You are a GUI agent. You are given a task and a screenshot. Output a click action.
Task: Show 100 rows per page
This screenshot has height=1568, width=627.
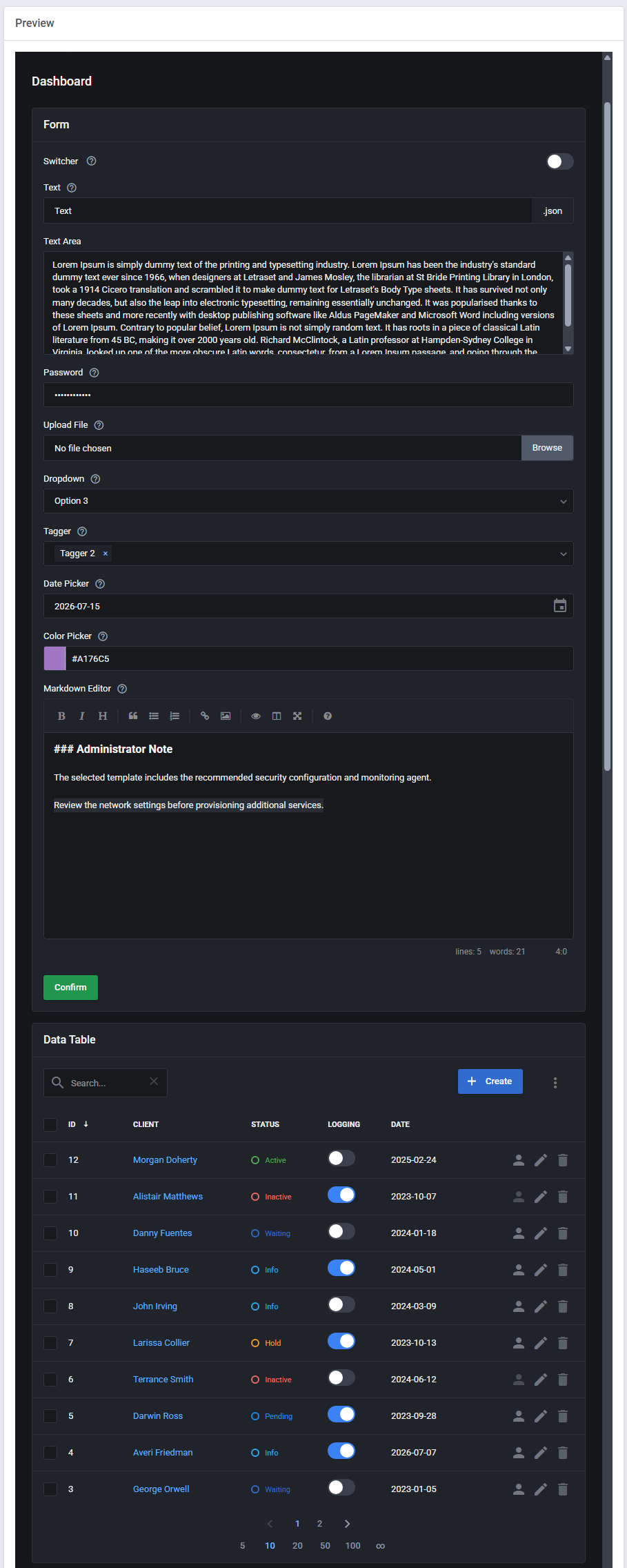click(353, 1546)
